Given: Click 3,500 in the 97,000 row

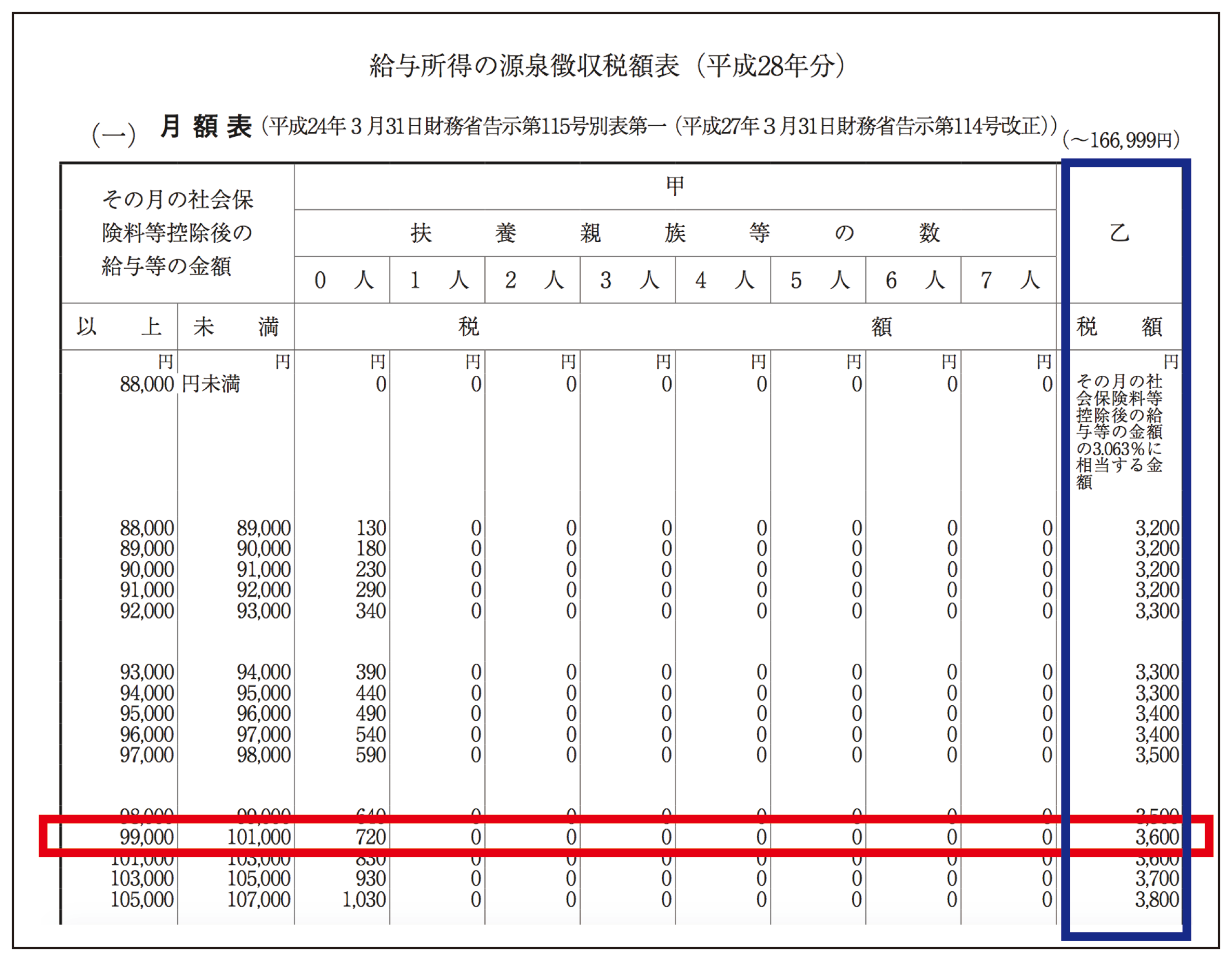Looking at the screenshot, I should coord(1157,755).
